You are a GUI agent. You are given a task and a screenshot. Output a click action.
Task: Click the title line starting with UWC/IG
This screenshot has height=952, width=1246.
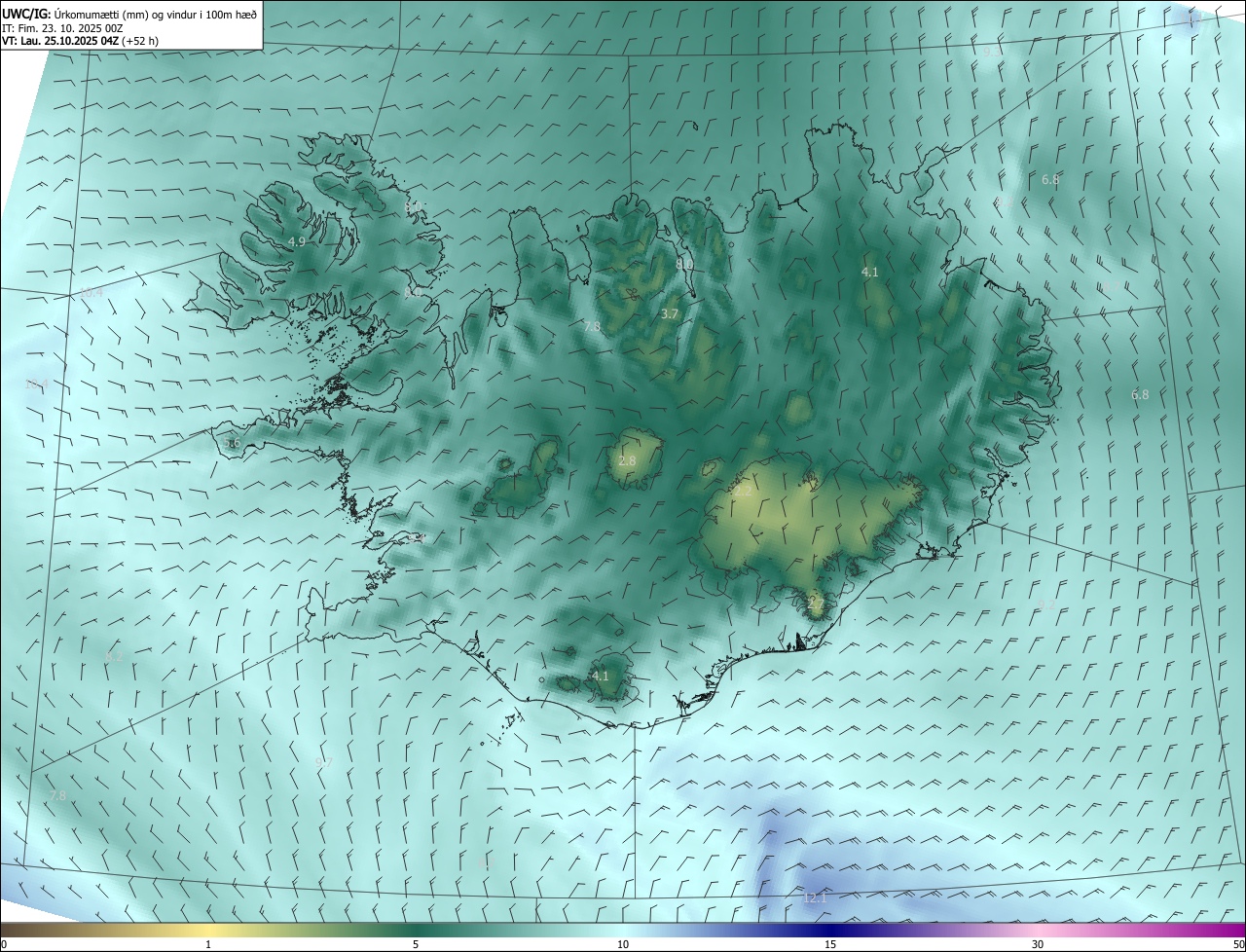(129, 14)
